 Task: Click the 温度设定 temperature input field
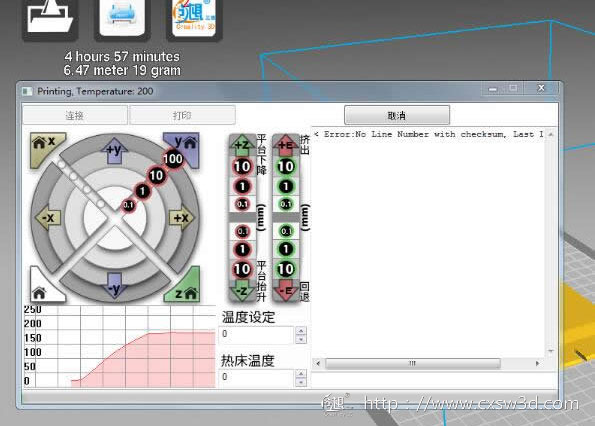point(257,335)
